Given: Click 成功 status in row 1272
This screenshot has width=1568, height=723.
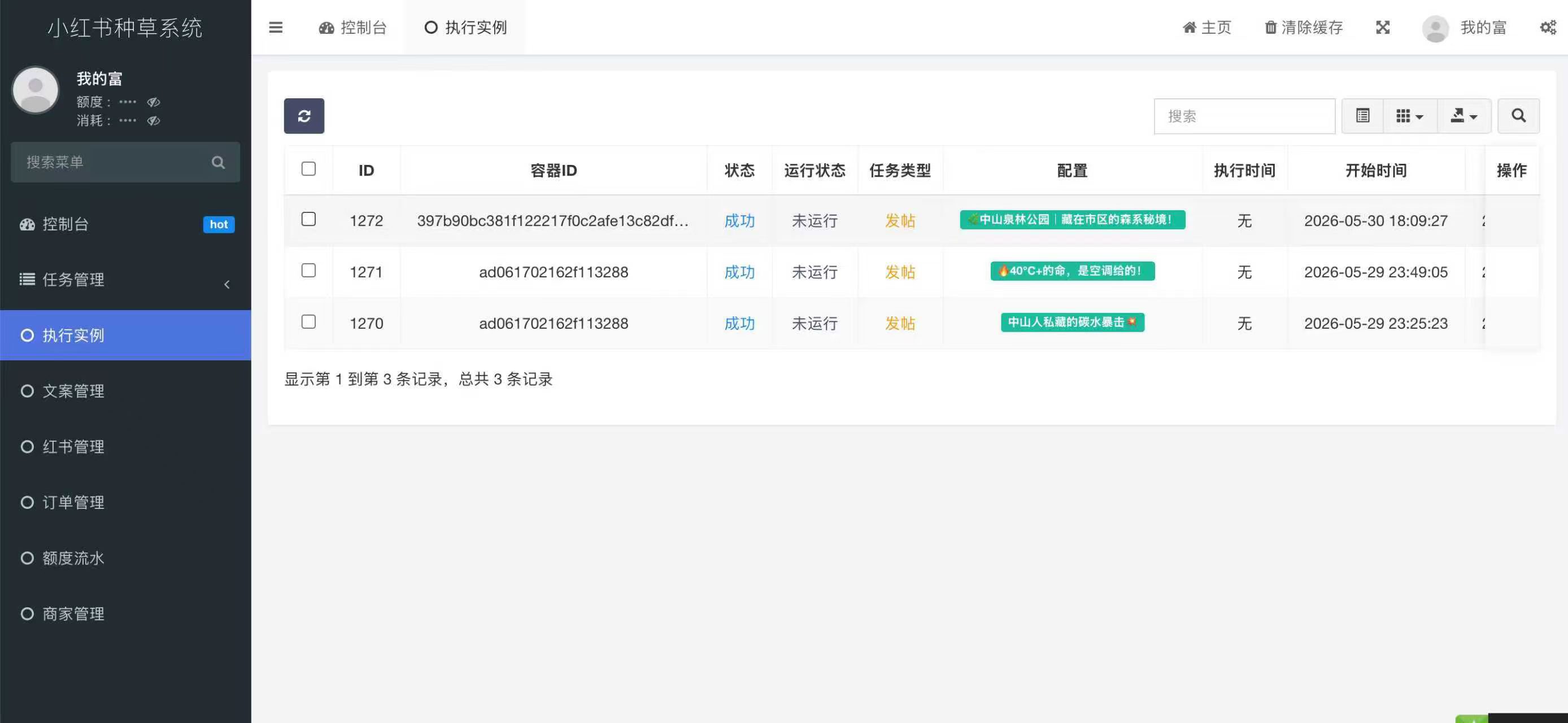Looking at the screenshot, I should pyautogui.click(x=739, y=221).
